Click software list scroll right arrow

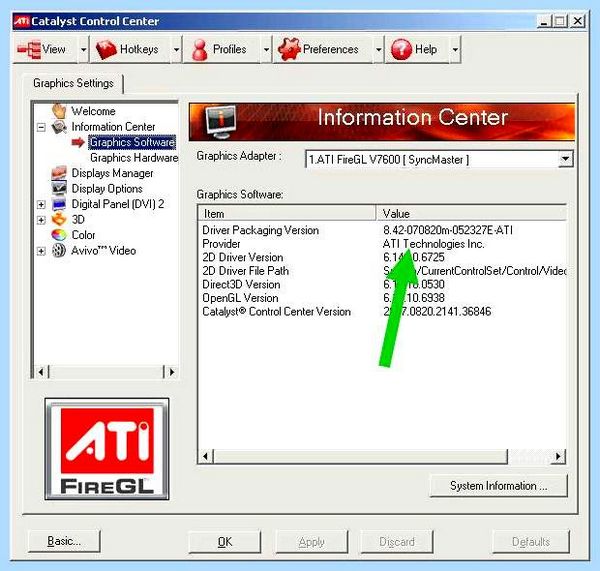[x=558, y=456]
